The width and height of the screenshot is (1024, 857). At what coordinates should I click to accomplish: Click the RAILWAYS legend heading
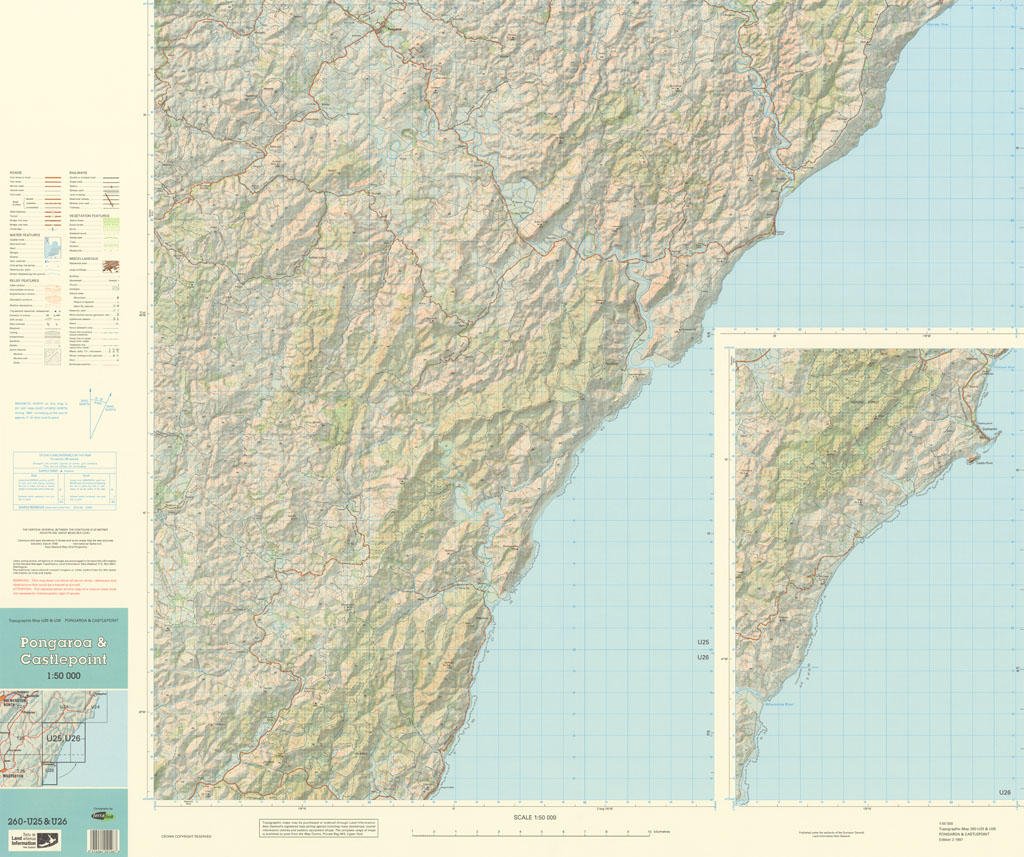coord(79,173)
